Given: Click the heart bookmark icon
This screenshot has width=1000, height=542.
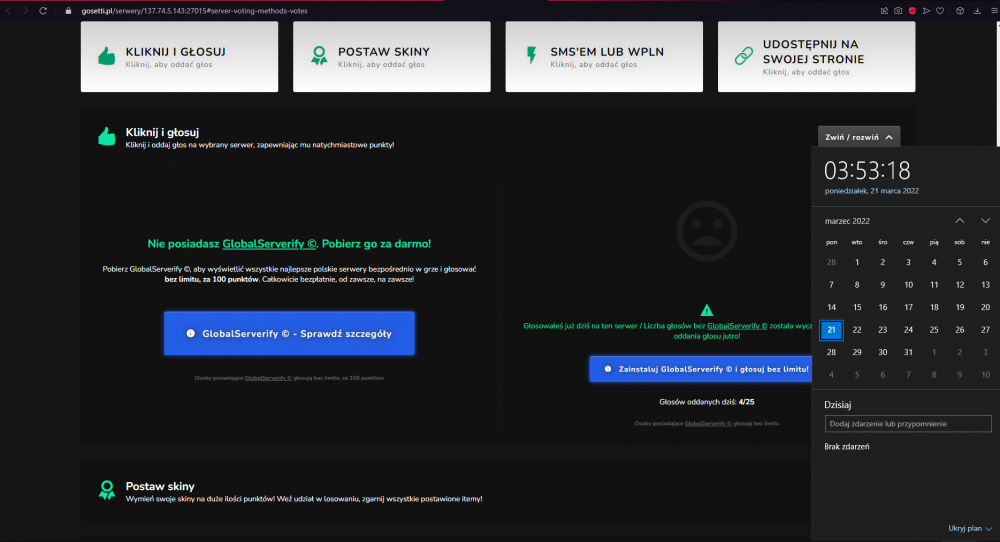Looking at the screenshot, I should 940,11.
